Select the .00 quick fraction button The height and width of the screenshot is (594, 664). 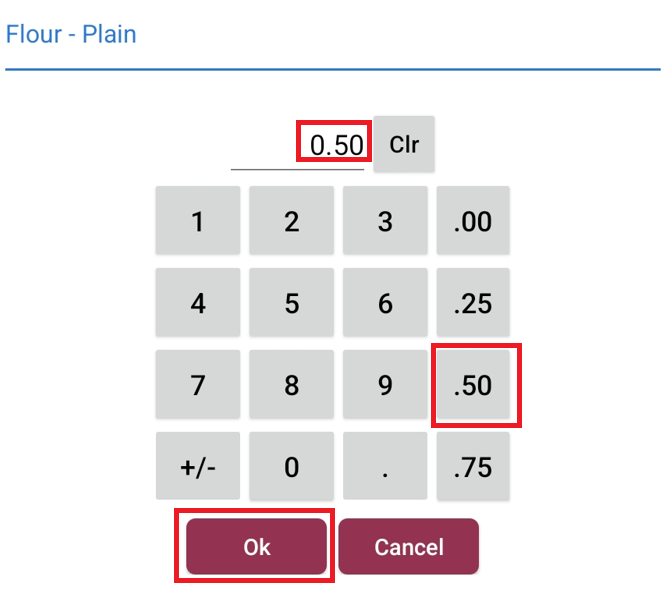473,221
